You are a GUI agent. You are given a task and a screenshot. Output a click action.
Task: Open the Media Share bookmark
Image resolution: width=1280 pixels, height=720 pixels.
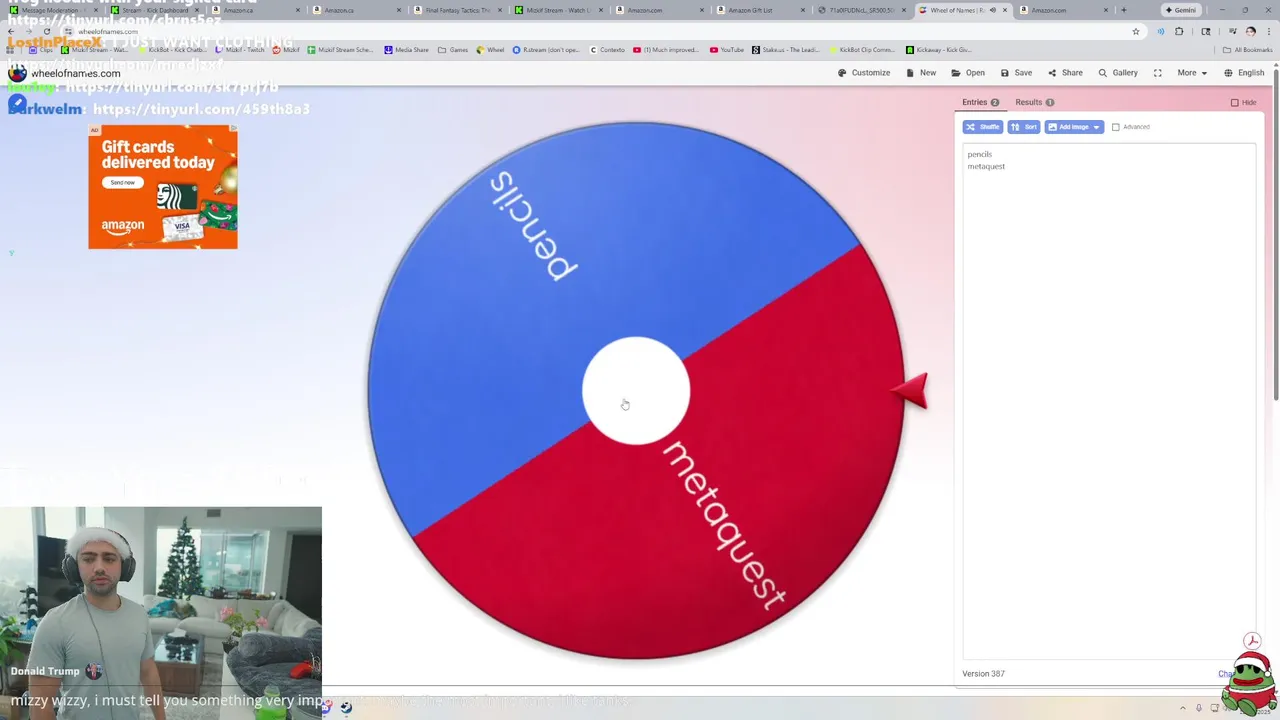[406, 50]
